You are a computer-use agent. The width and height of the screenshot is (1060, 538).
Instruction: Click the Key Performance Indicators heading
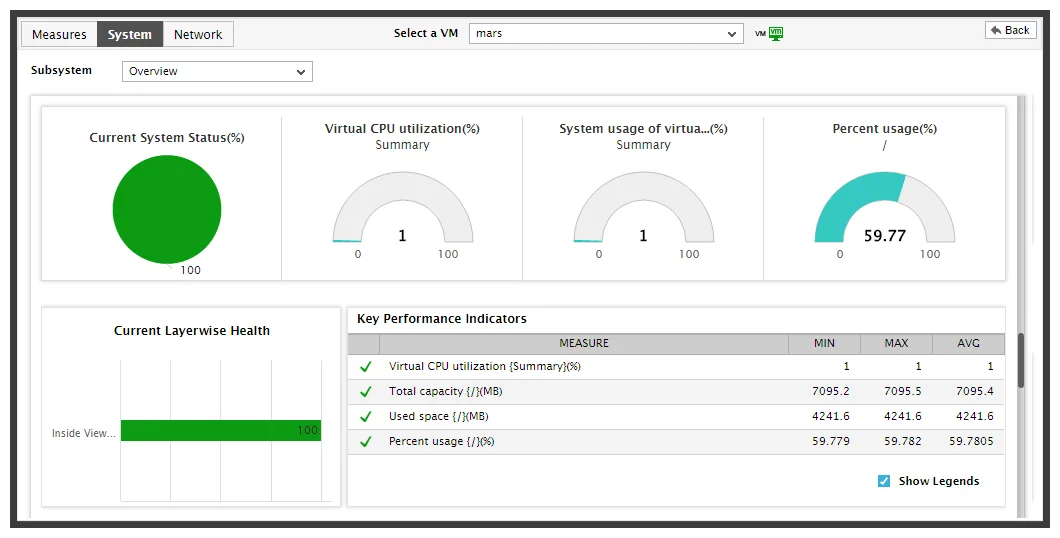click(x=441, y=319)
